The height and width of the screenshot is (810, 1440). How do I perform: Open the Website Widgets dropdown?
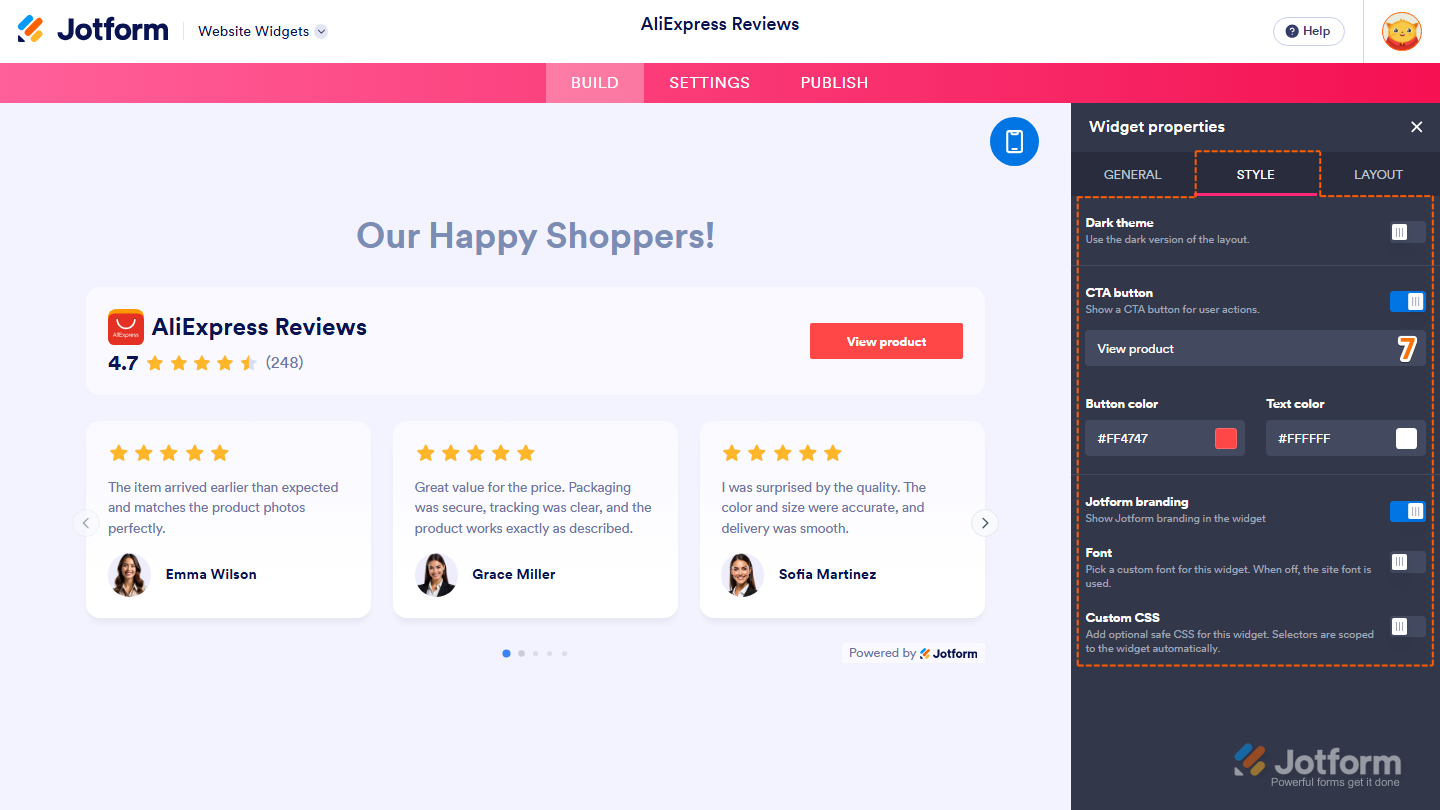262,31
